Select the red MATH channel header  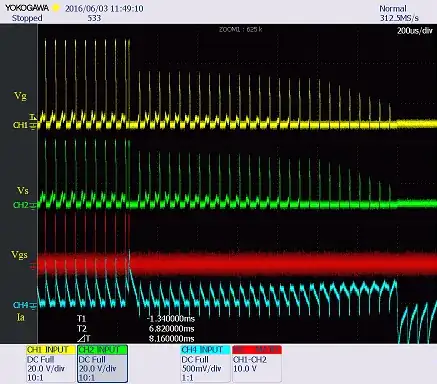pos(257,350)
